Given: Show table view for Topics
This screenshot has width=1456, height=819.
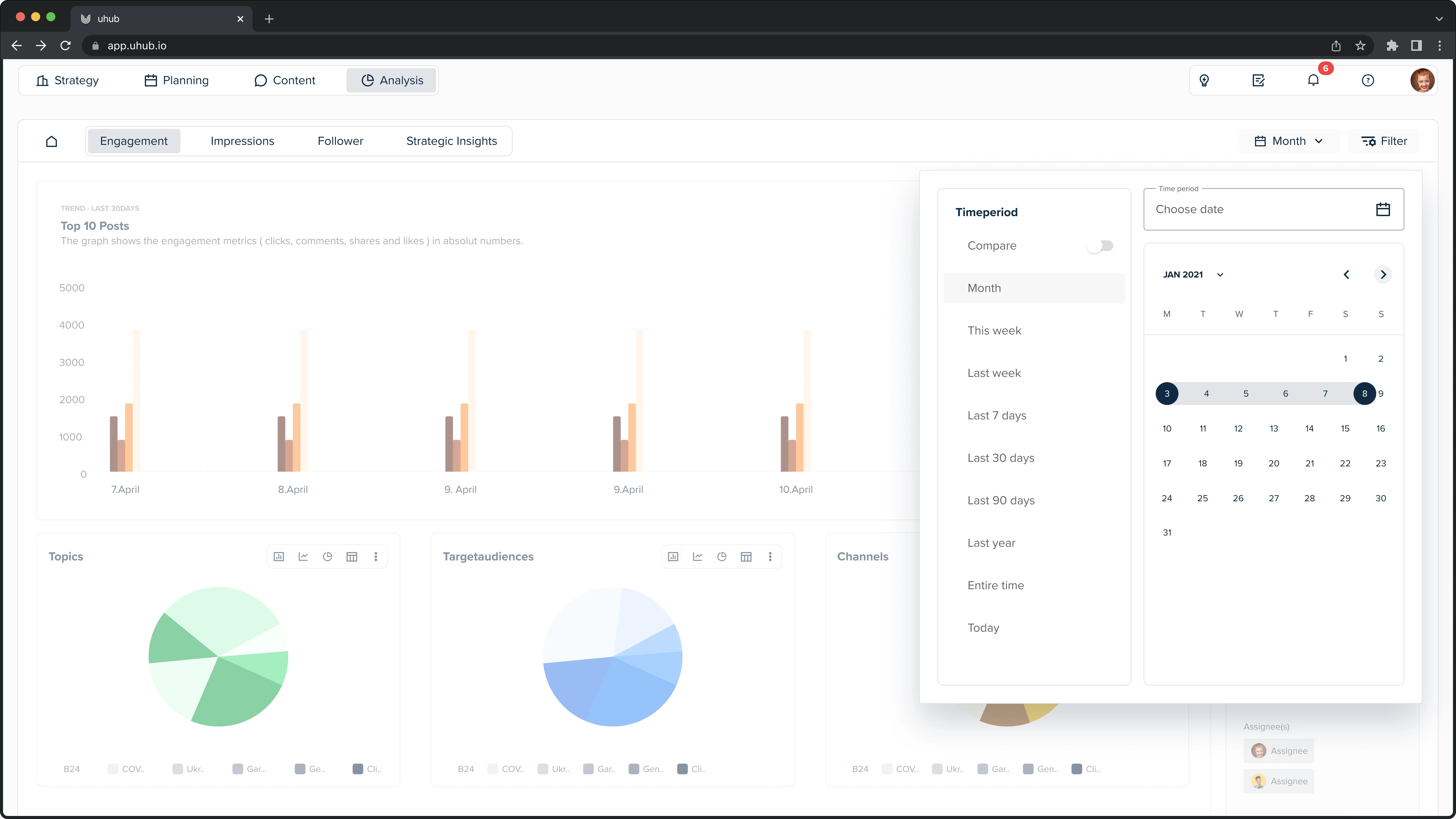Looking at the screenshot, I should pyautogui.click(x=352, y=557).
